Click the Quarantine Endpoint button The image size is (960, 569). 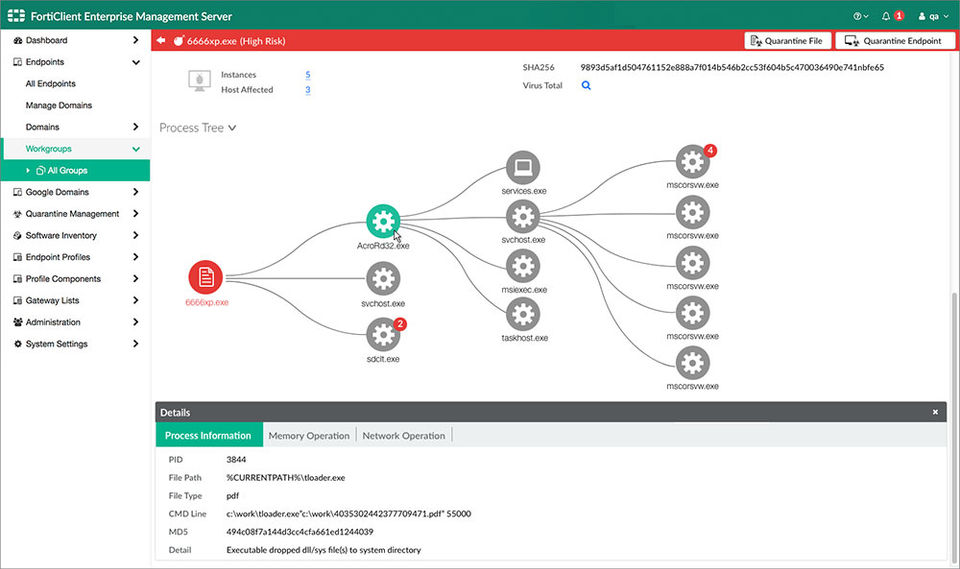(x=894, y=41)
